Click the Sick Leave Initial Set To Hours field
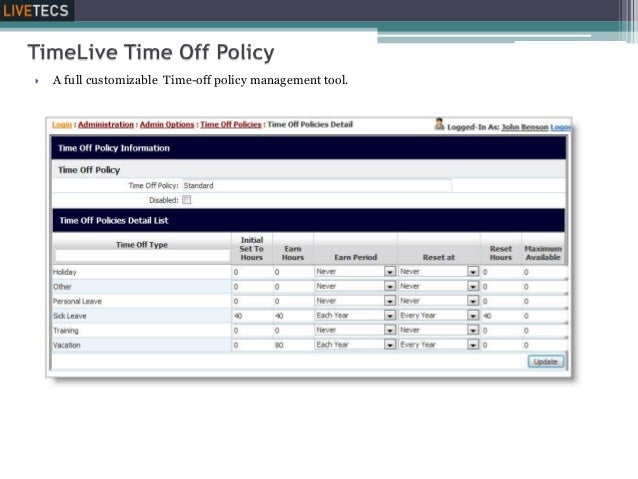The image size is (638, 479). [x=252, y=316]
